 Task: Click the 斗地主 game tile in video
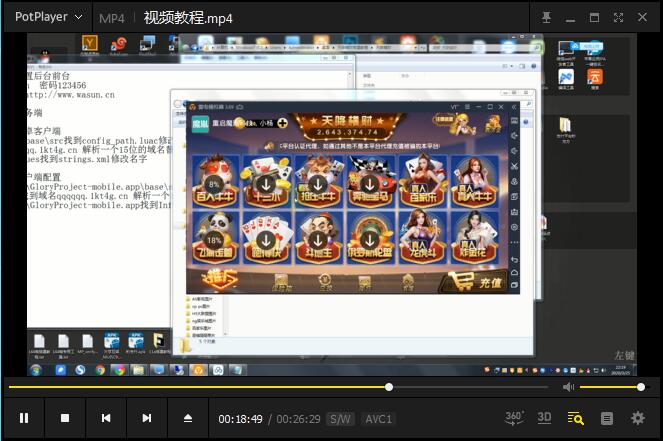(x=318, y=238)
